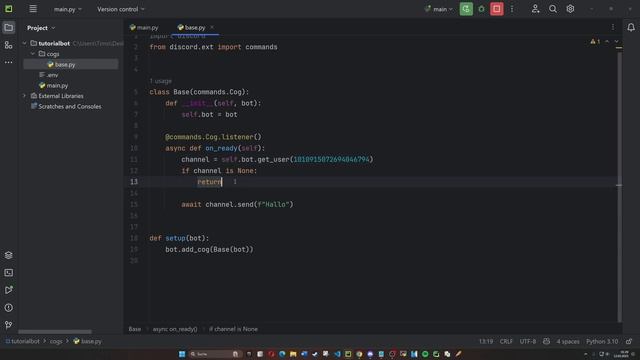Click the warning indicator in editor
The width and height of the screenshot is (640, 360).
(595, 42)
